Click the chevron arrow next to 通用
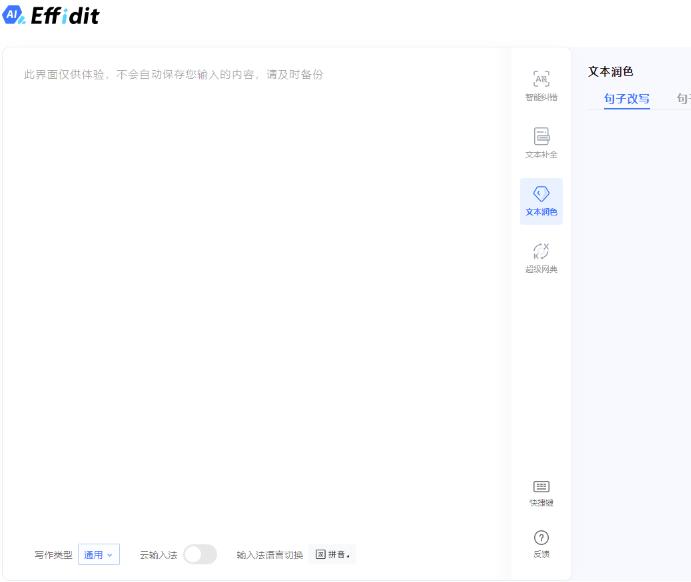 [110, 555]
